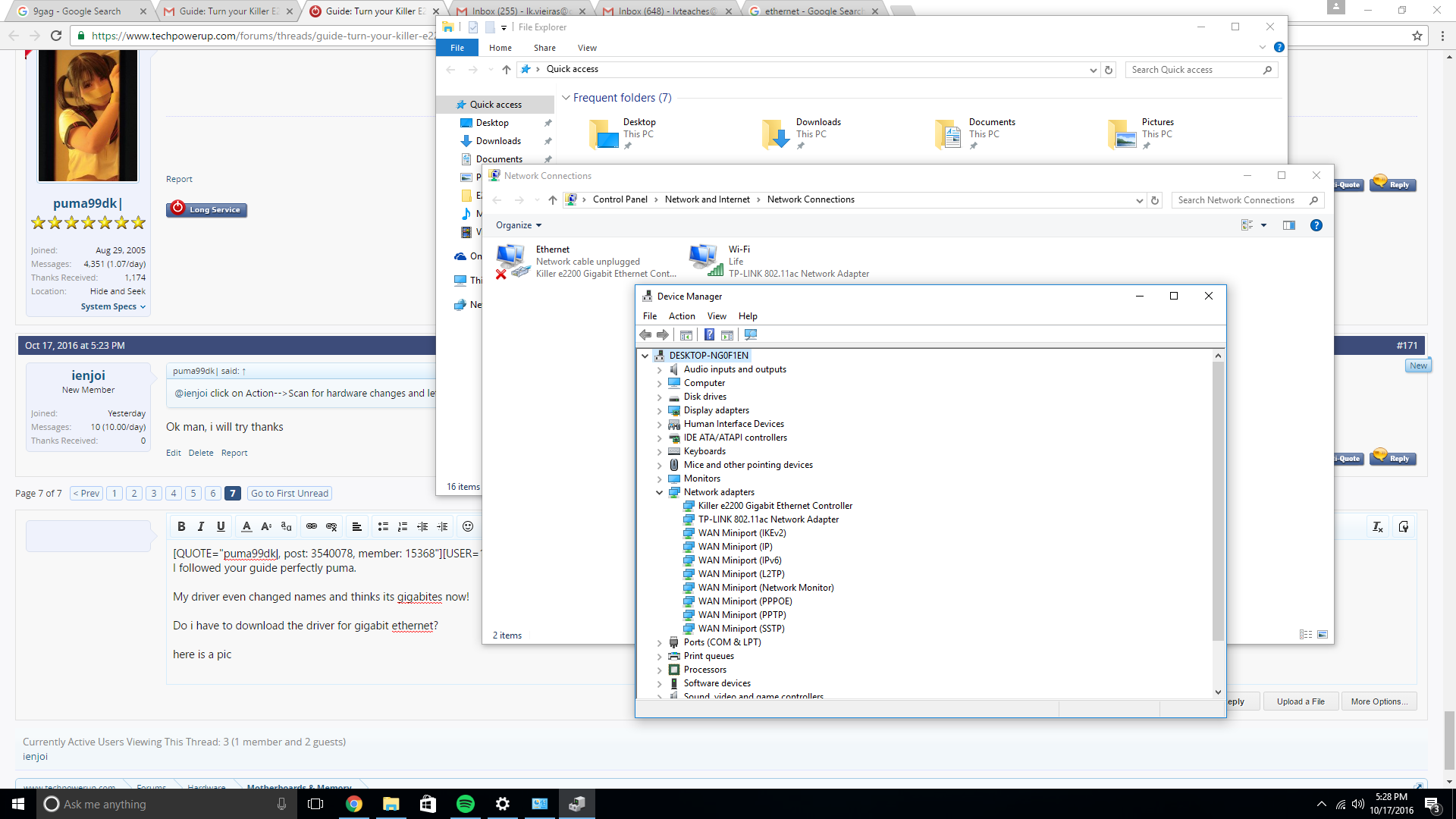The width and height of the screenshot is (1456, 819).
Task: Expand Disk drives node
Action: tap(660, 397)
